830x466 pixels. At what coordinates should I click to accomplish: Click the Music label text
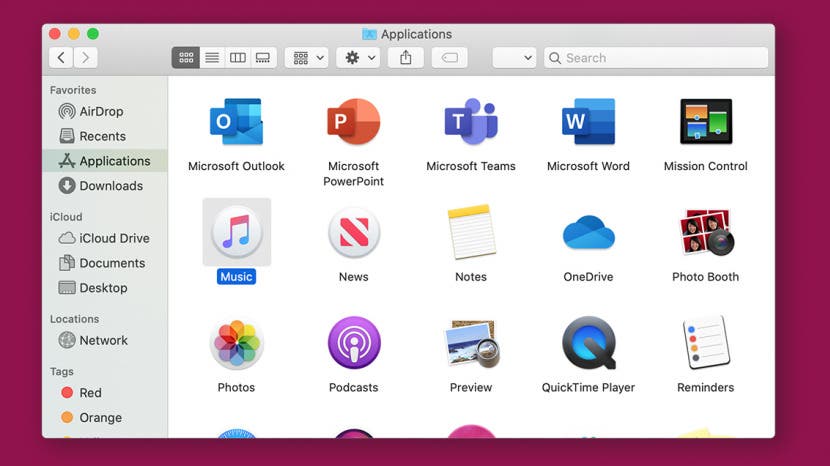coord(236,276)
